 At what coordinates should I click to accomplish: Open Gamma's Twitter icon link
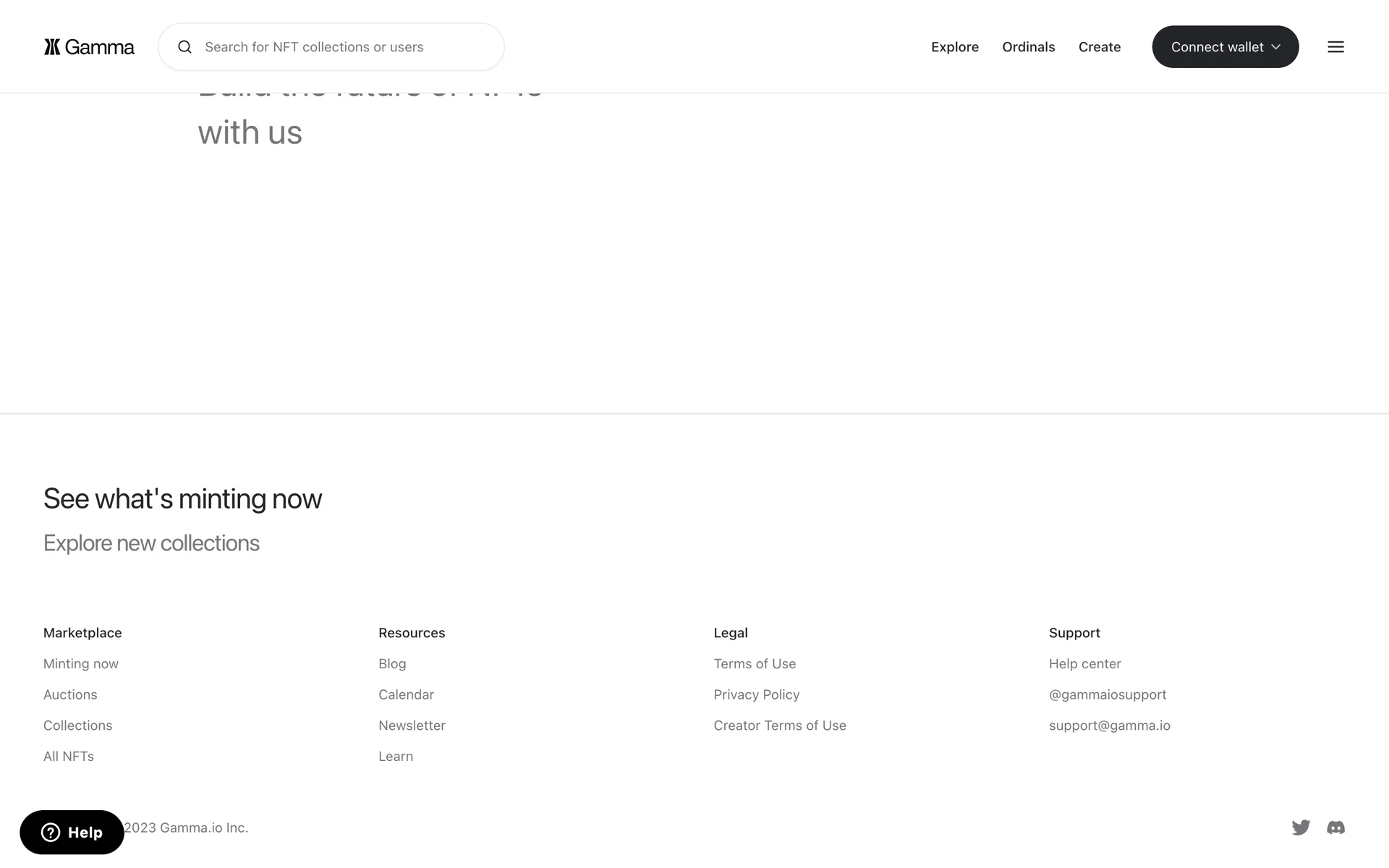[x=1301, y=827]
